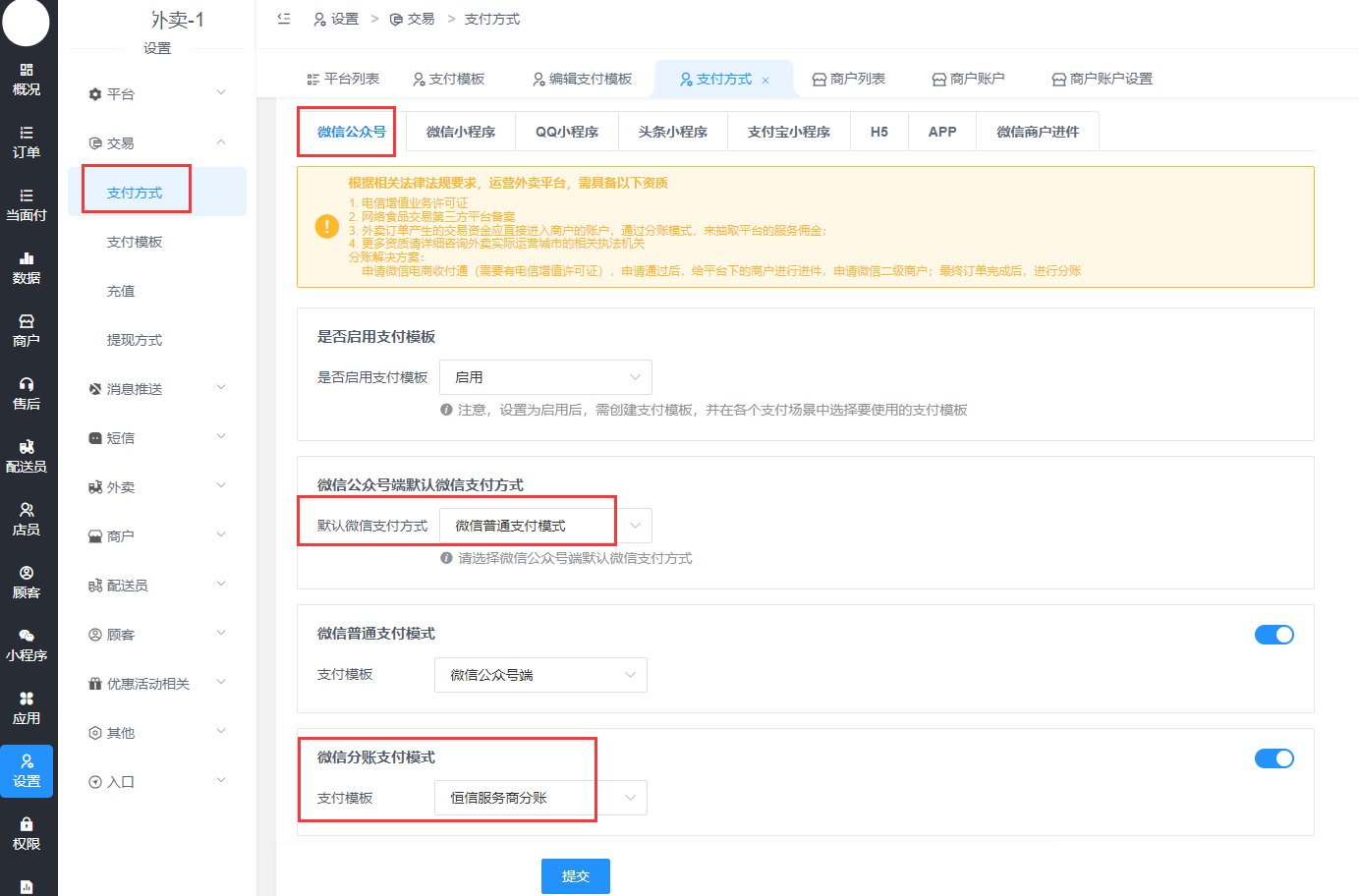The height and width of the screenshot is (896, 1359).
Task: Expand the 配送员 settings menu group
Action: (x=157, y=585)
